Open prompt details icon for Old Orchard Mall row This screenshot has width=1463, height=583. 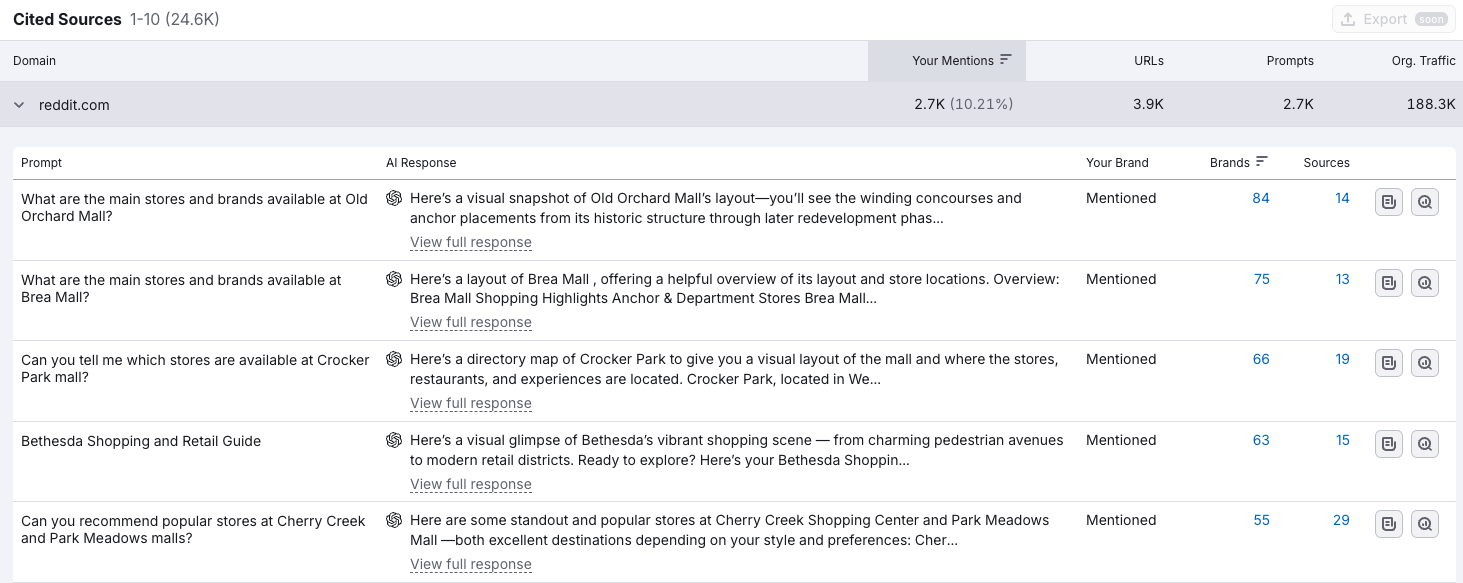tap(1389, 202)
